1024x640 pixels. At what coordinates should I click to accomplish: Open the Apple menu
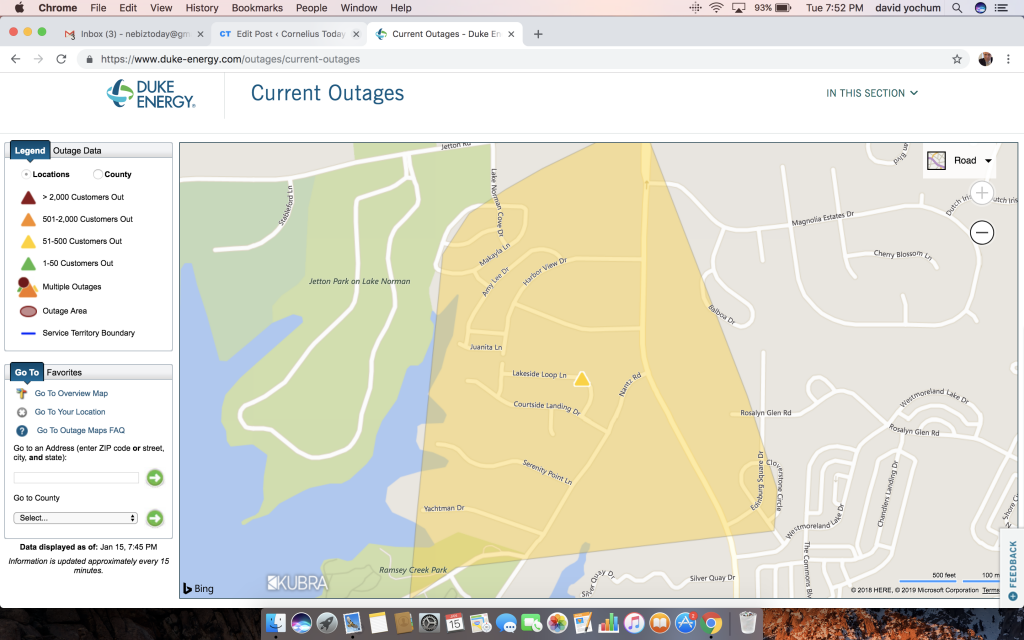pyautogui.click(x=19, y=8)
